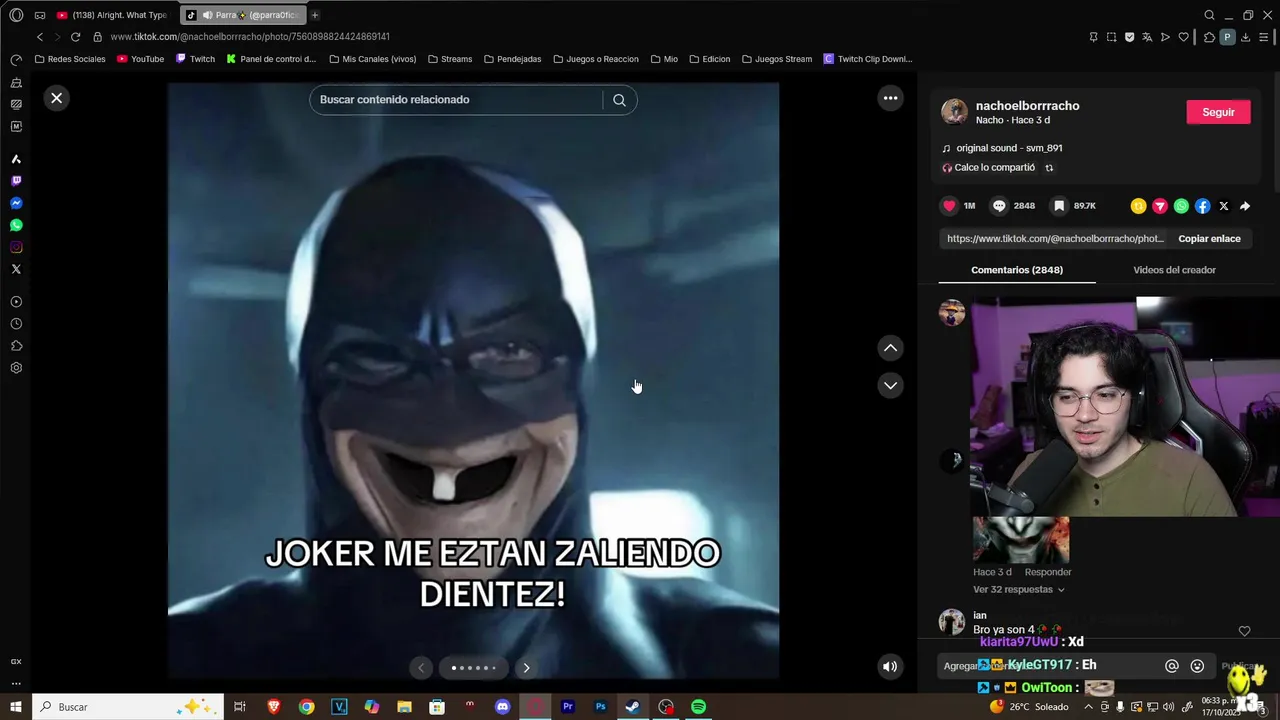This screenshot has width=1280, height=720.
Task: Open Juegos o Reaccion bookmarks folder
Action: (595, 59)
